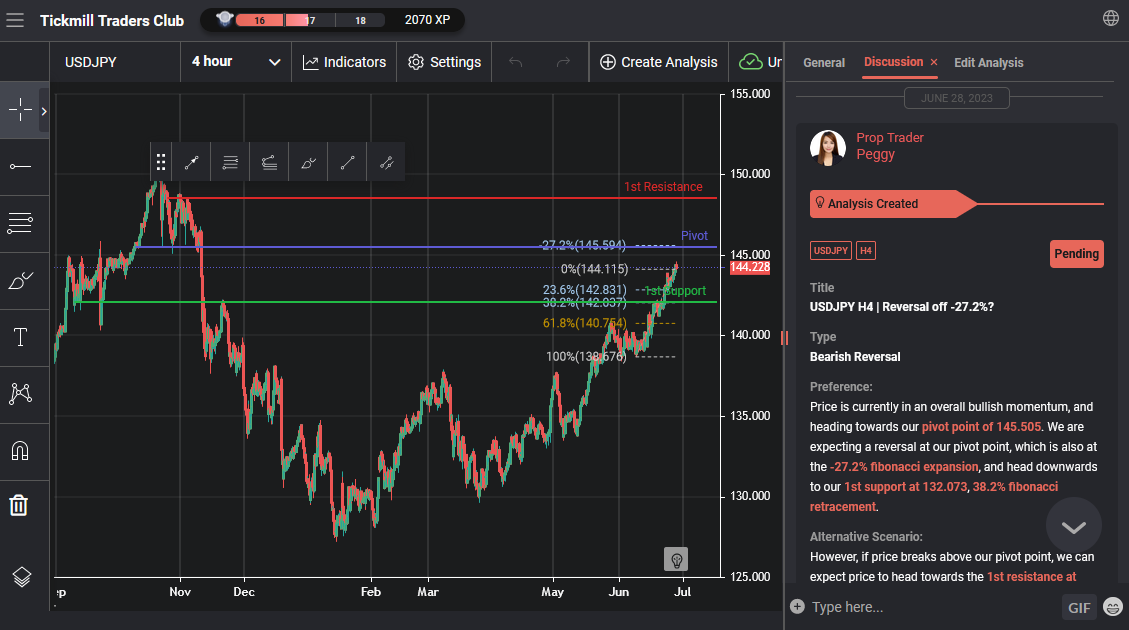Screen dimensions: 1129x630
Task: Open the object layers icon
Action: point(22,577)
